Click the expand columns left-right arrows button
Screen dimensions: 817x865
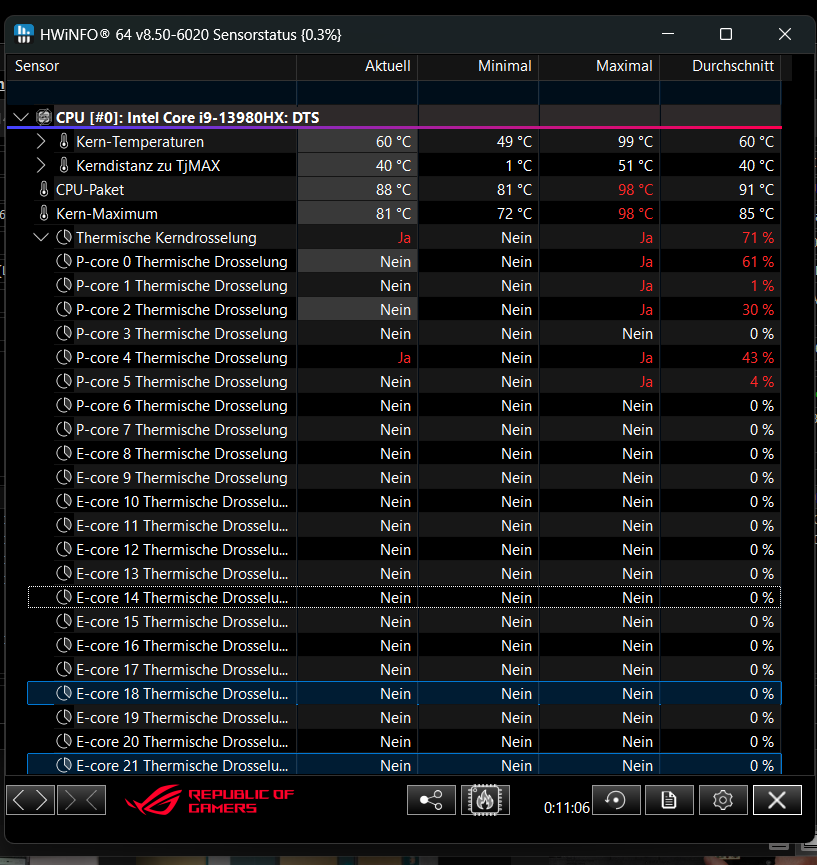click(x=31, y=800)
